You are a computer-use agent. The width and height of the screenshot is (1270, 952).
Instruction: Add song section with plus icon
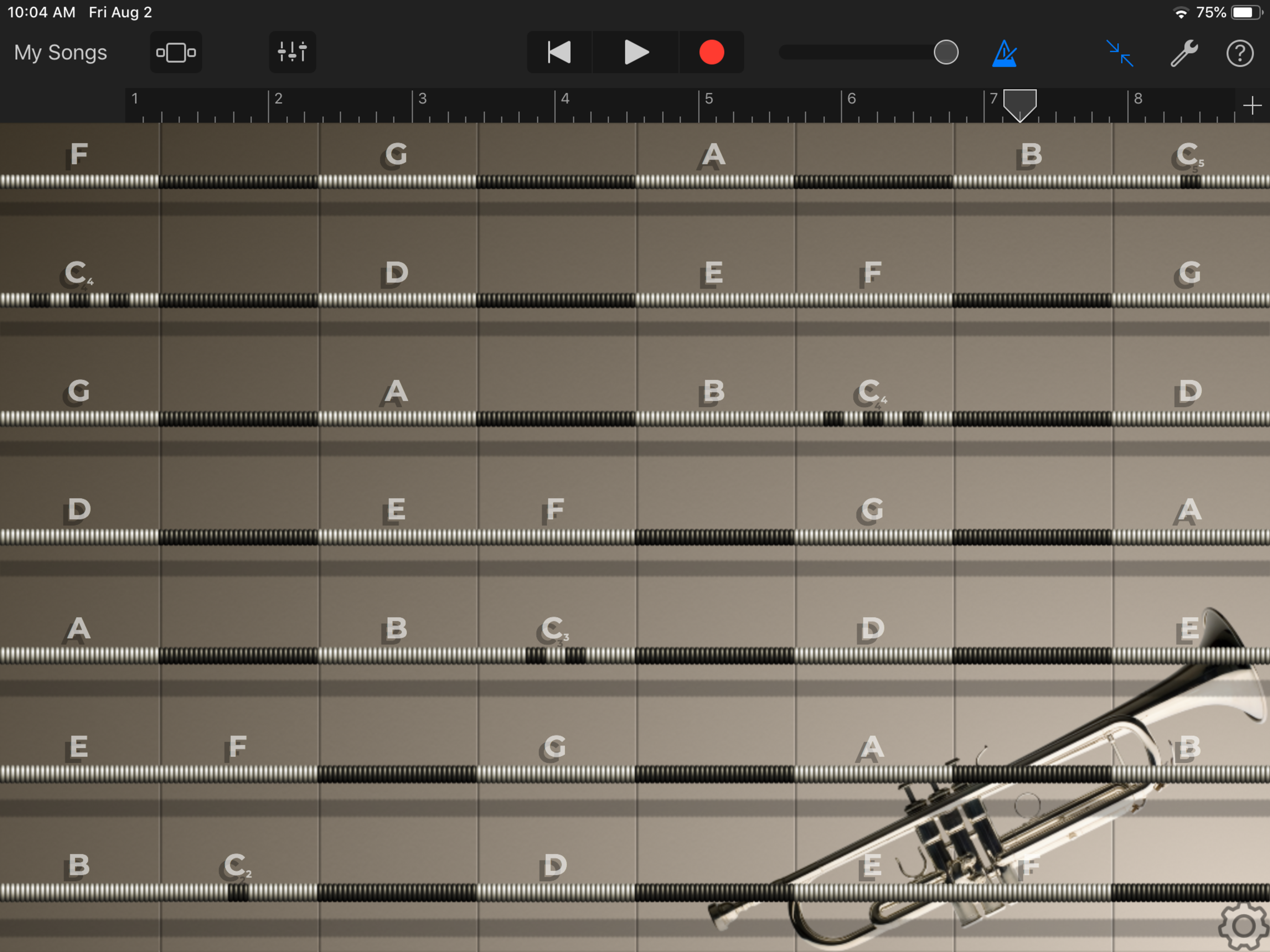(1251, 106)
